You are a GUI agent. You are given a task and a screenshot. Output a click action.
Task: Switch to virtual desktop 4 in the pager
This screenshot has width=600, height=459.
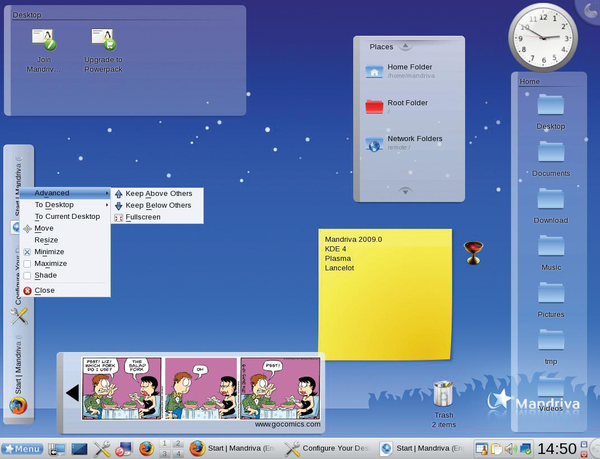point(178,454)
